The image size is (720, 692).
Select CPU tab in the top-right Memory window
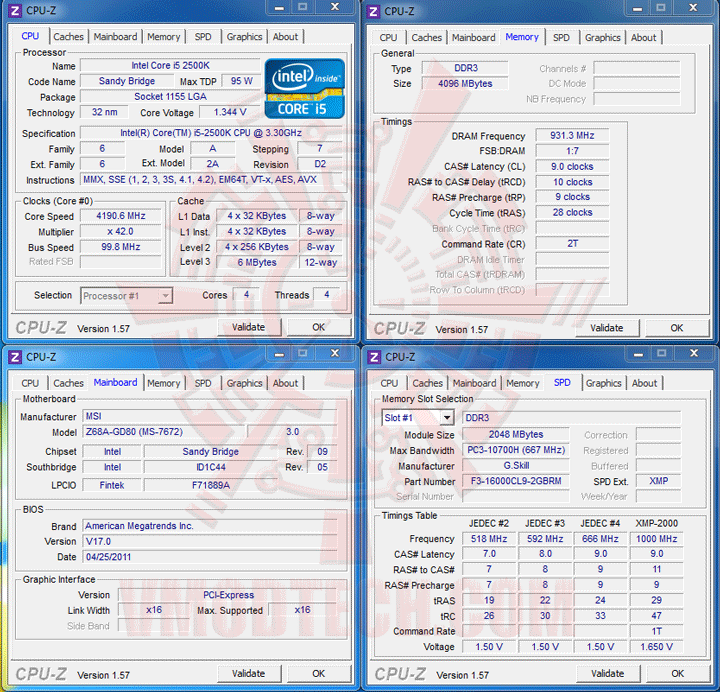(x=388, y=38)
